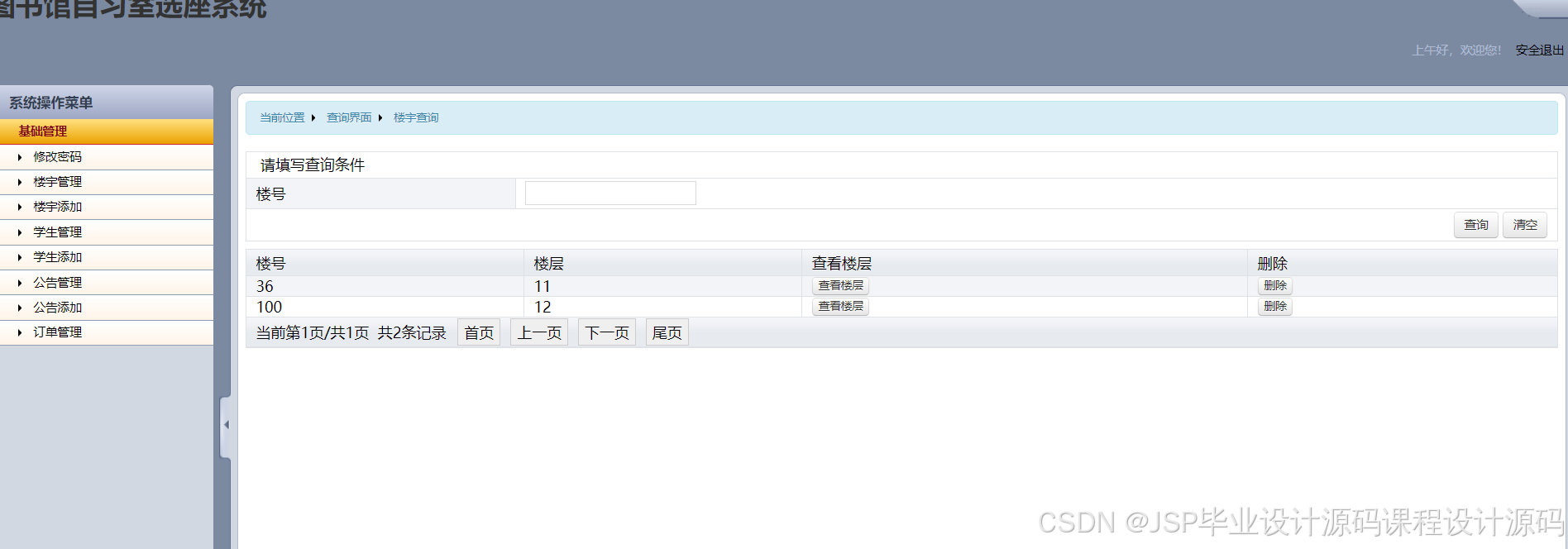Click the 安全退出 logout link
This screenshot has width=1568, height=549.
click(x=1539, y=50)
